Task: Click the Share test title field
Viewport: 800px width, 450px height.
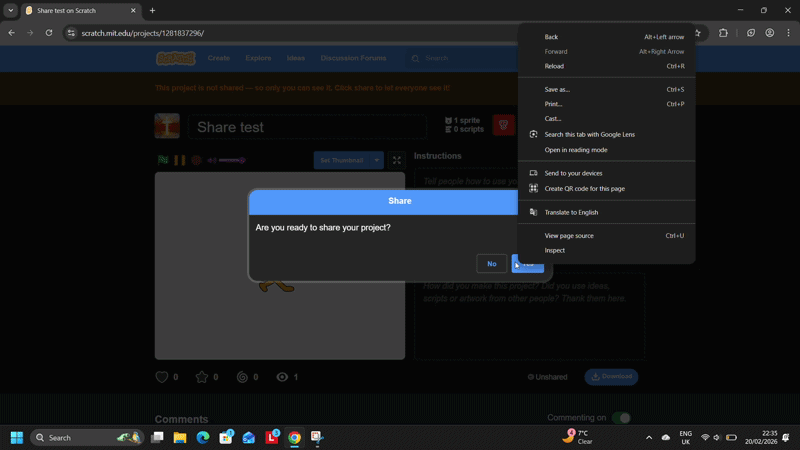Action: click(307, 127)
